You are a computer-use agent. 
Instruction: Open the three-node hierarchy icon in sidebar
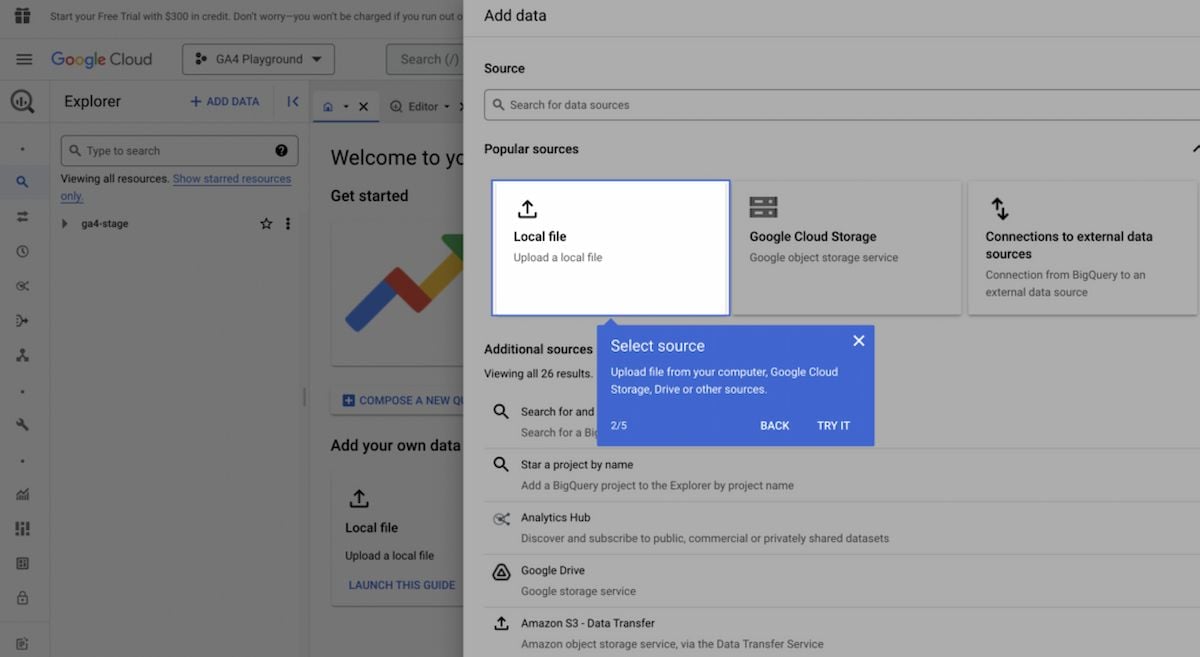[22, 356]
